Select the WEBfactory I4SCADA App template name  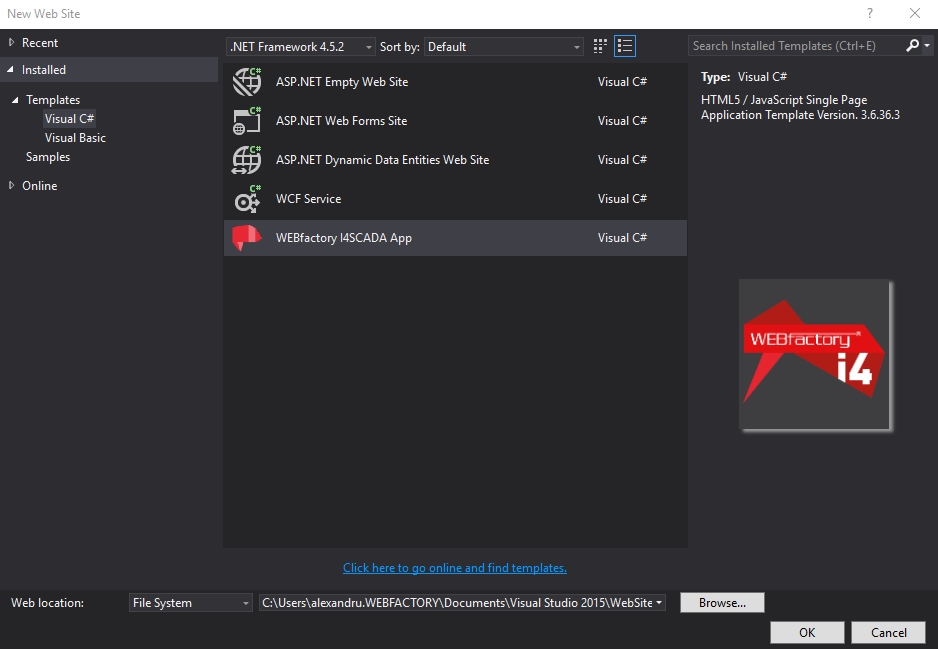click(344, 238)
